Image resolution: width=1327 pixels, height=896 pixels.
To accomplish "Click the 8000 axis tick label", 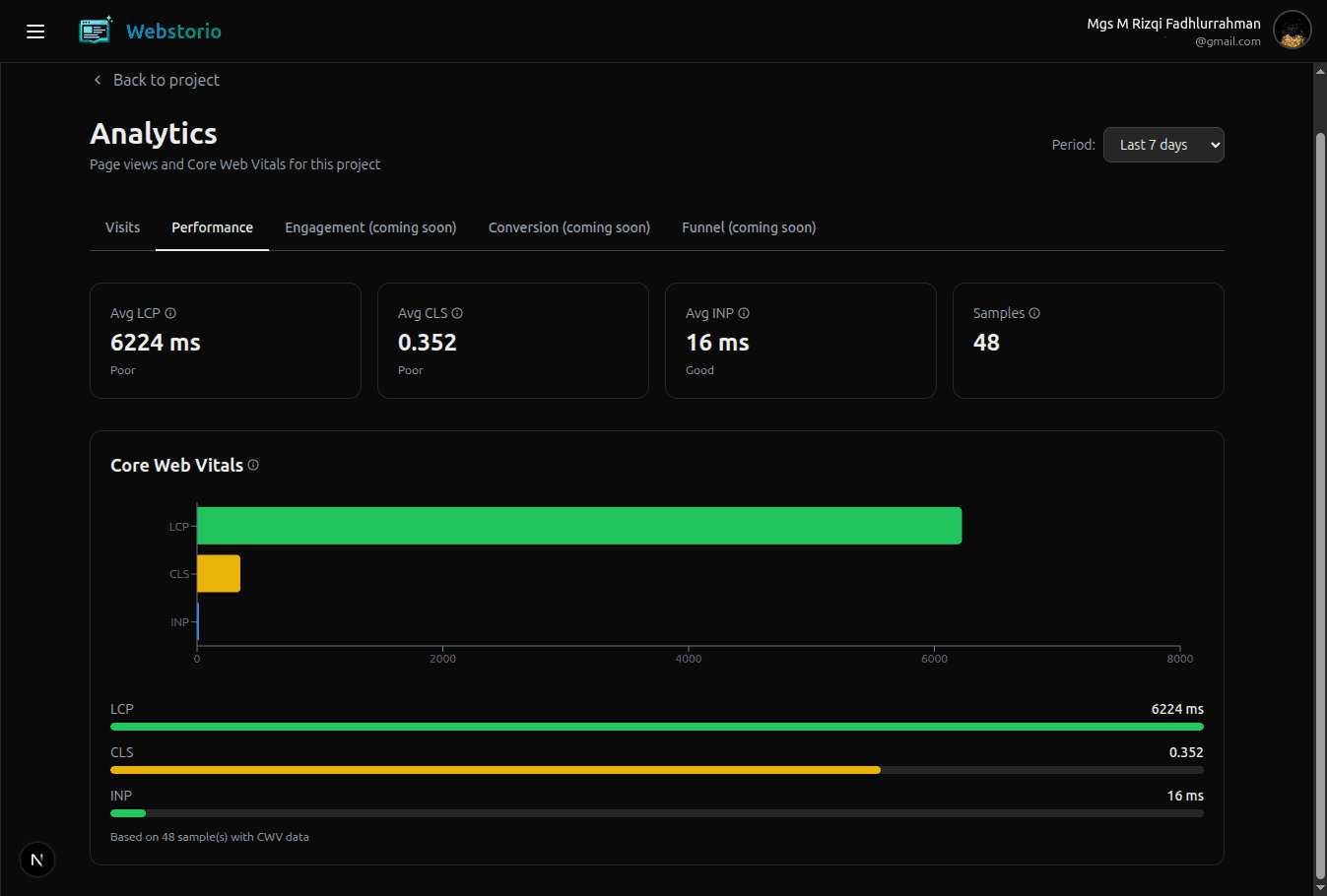I will [1180, 659].
